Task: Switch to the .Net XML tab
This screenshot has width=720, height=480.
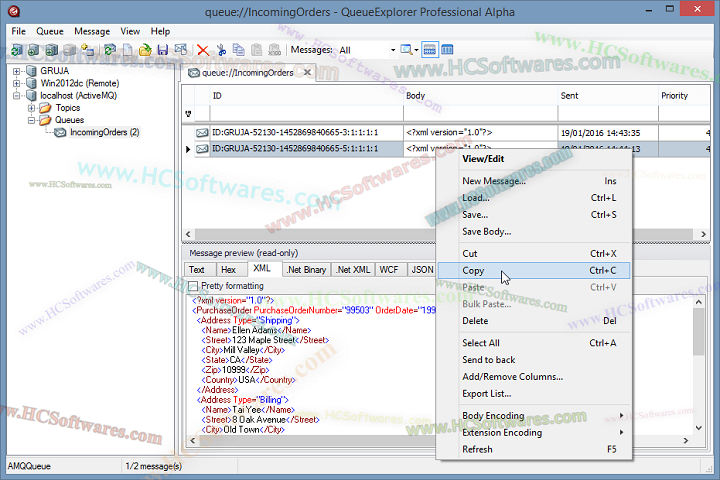Action: 353,270
